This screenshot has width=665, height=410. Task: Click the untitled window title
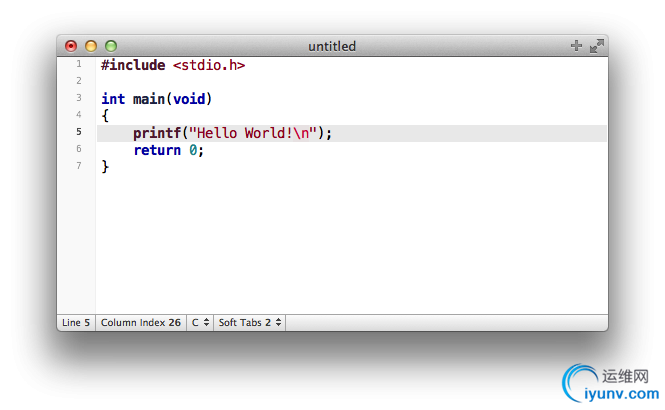(x=332, y=46)
